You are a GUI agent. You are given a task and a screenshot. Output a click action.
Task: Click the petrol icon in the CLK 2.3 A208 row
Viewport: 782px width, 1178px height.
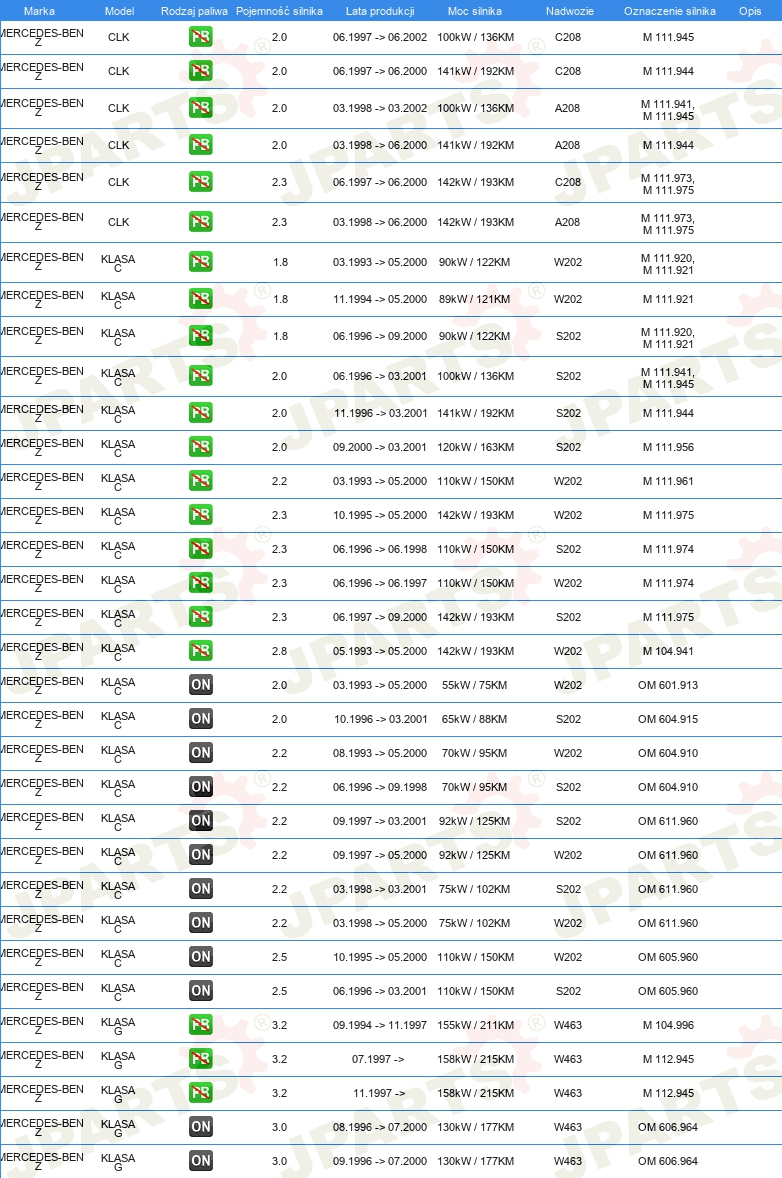click(201, 222)
